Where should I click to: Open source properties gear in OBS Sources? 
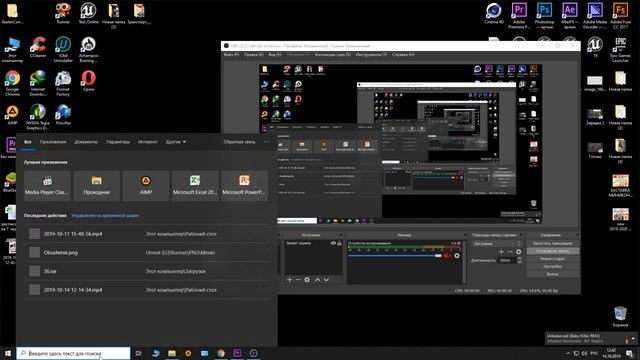click(307, 280)
